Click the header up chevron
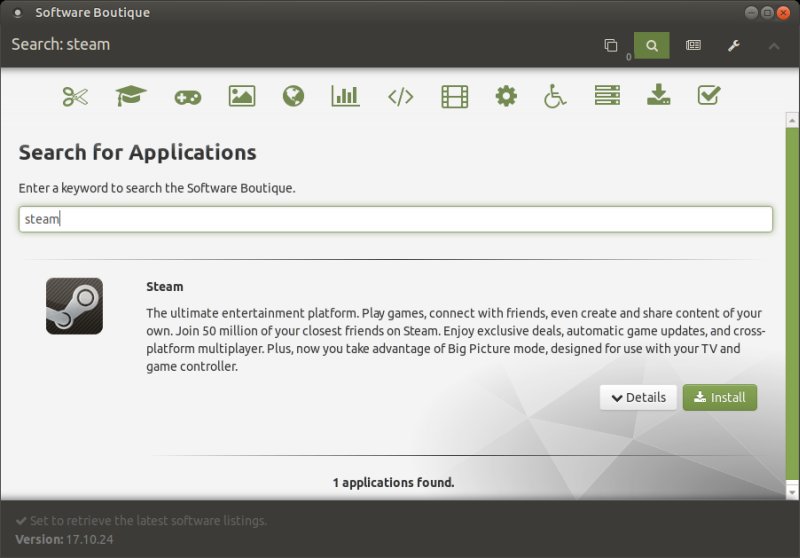Screen dimensions: 800x558 coord(774,46)
